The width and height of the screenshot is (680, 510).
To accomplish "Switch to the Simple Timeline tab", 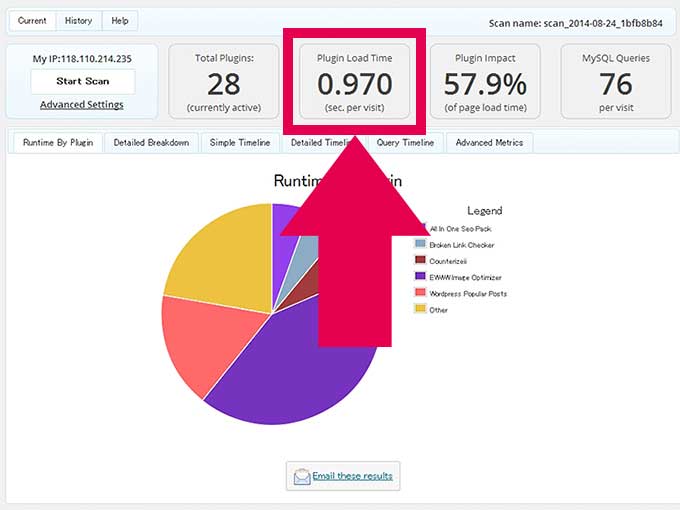I will tap(240, 143).
